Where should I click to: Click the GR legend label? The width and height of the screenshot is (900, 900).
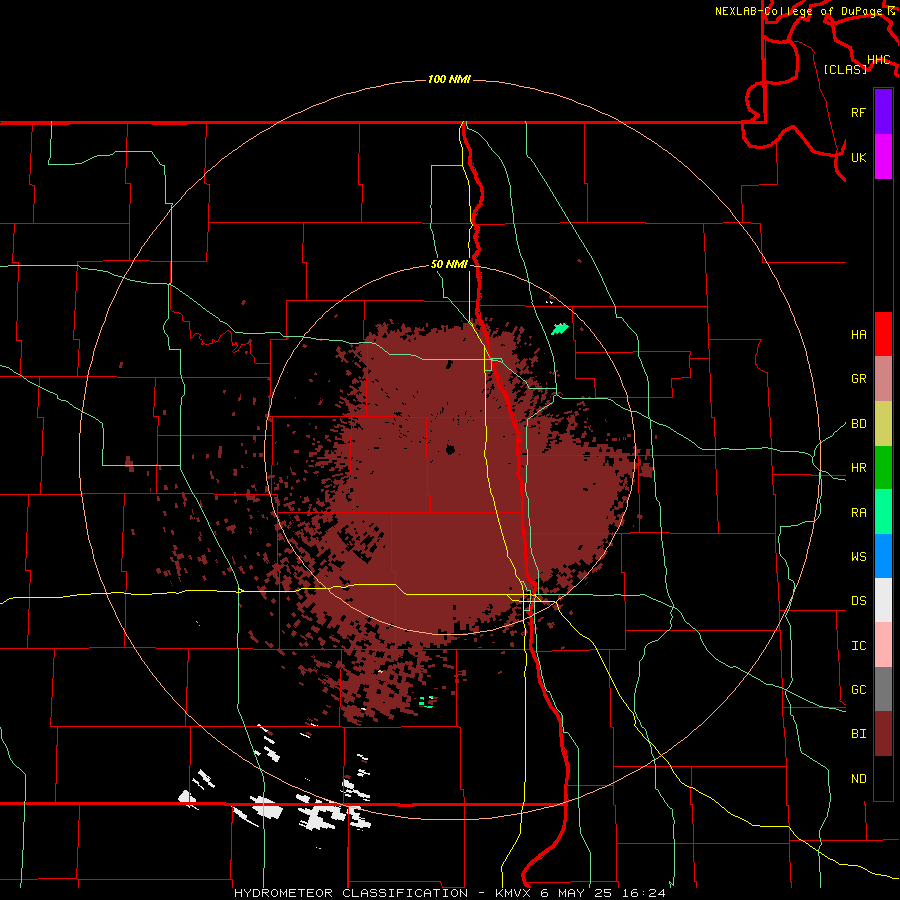tap(858, 379)
